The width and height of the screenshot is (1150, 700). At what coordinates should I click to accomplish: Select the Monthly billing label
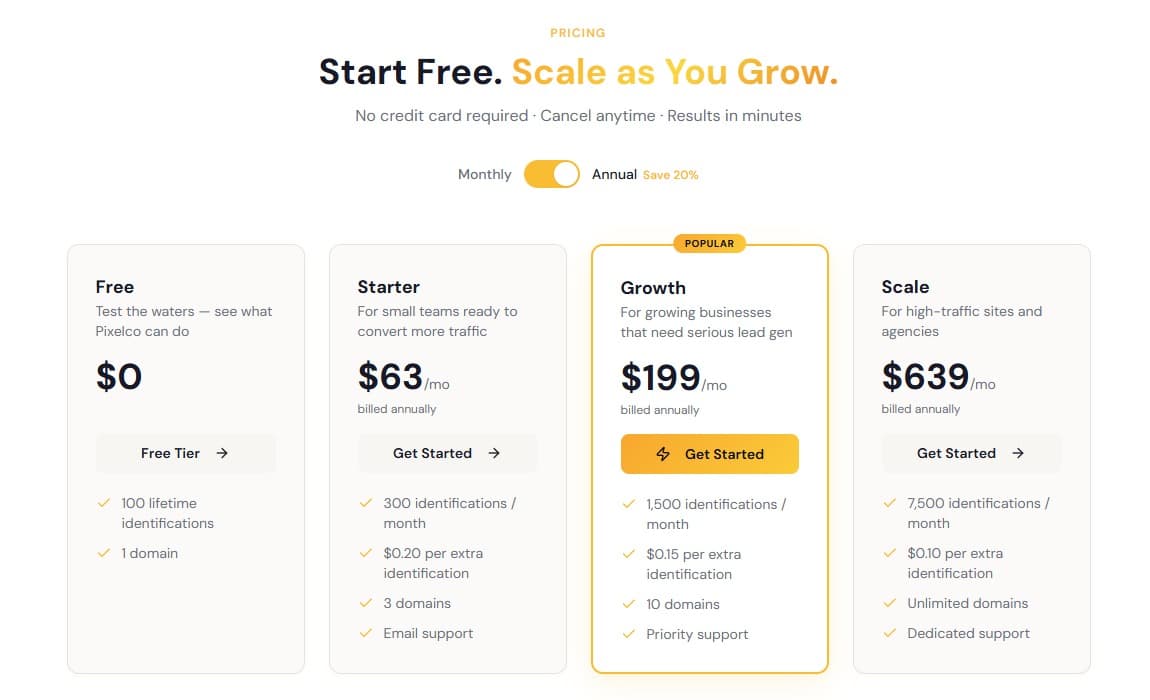tap(484, 174)
